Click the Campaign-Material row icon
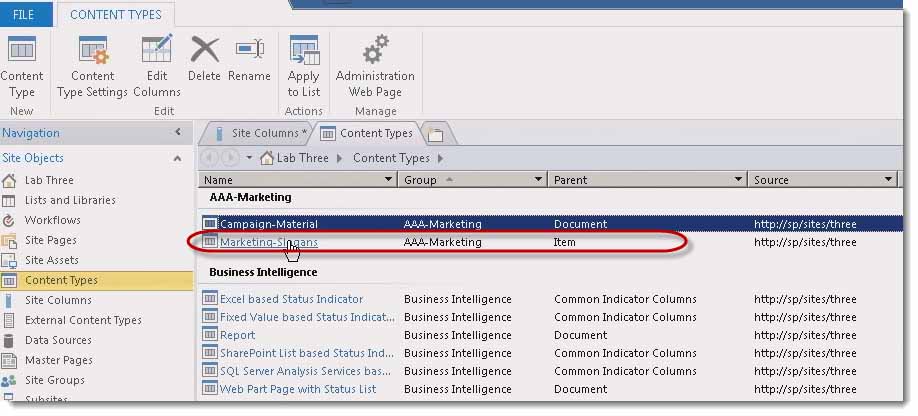Screen dimensions: 918x416 click(x=210, y=223)
